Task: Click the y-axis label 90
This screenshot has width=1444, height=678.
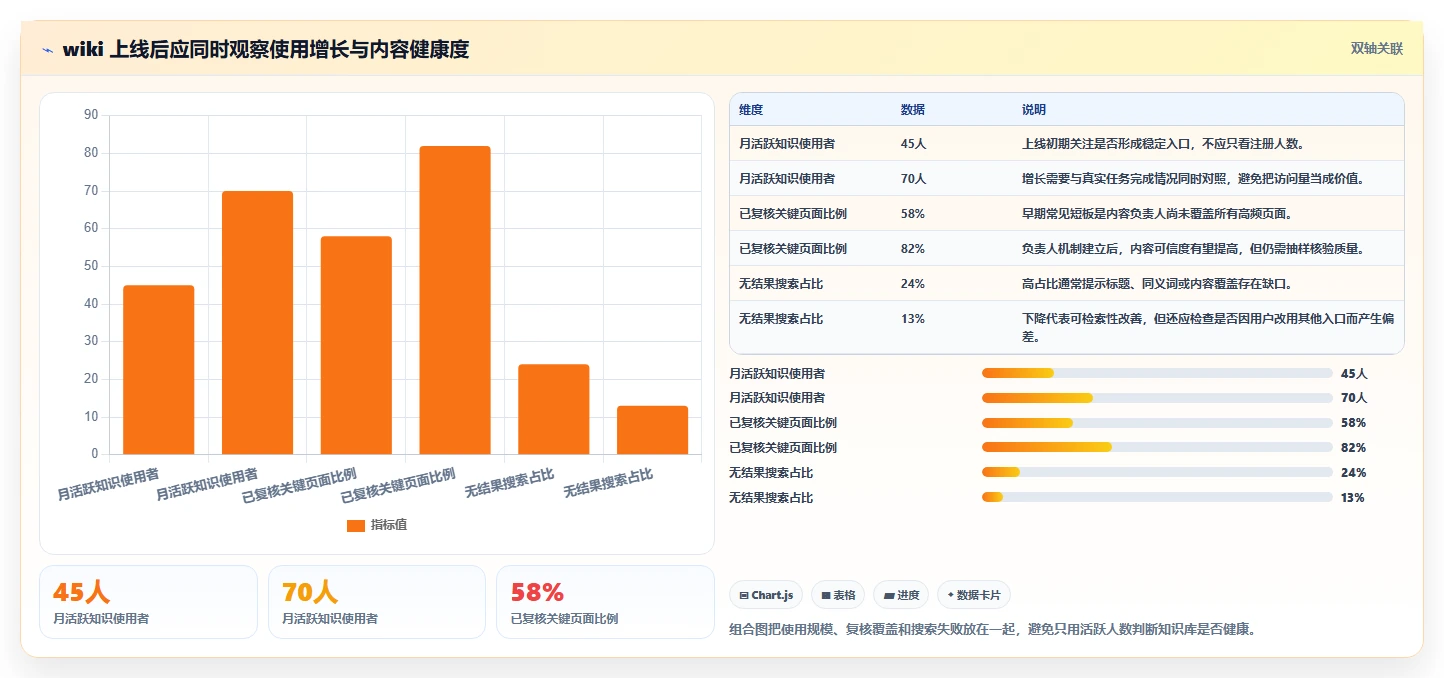Action: click(x=91, y=115)
